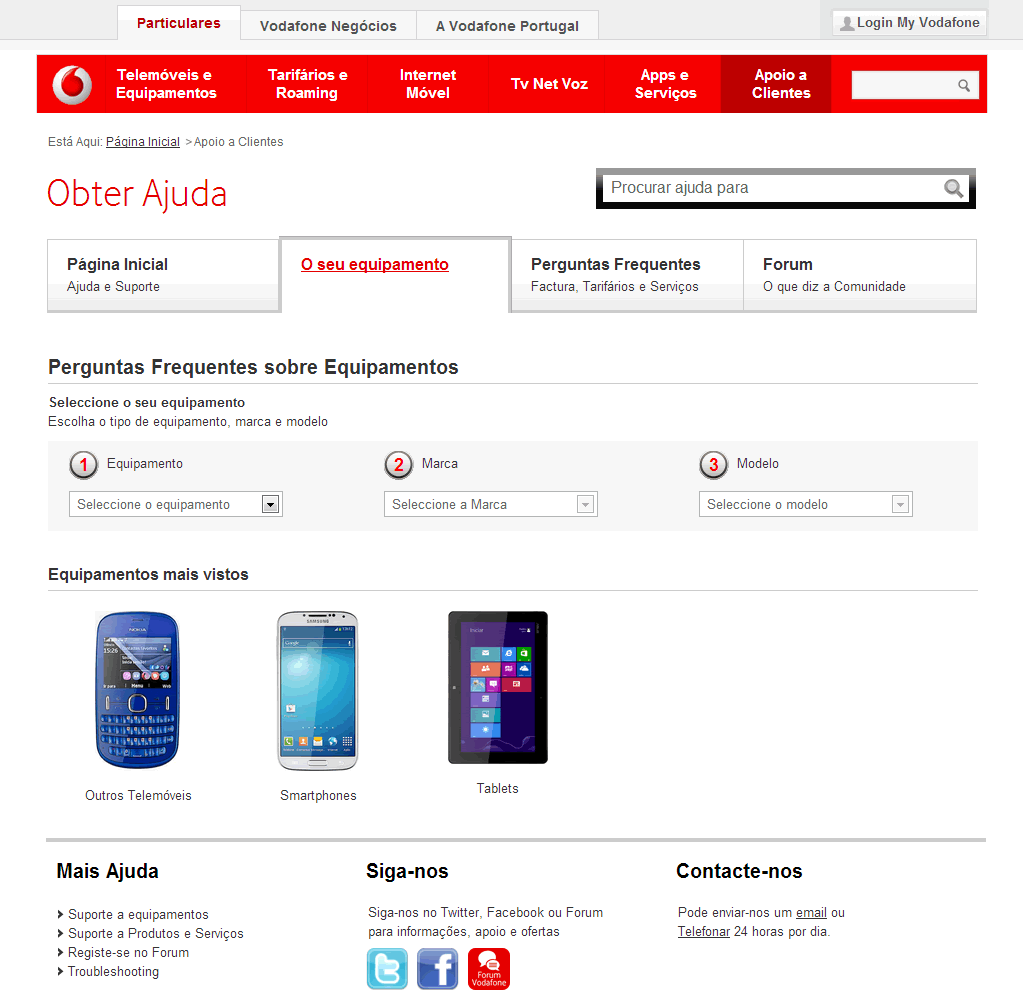Viewport: 1023px width, 1000px height.
Task: Click the Telefonar contact link
Action: (x=703, y=932)
